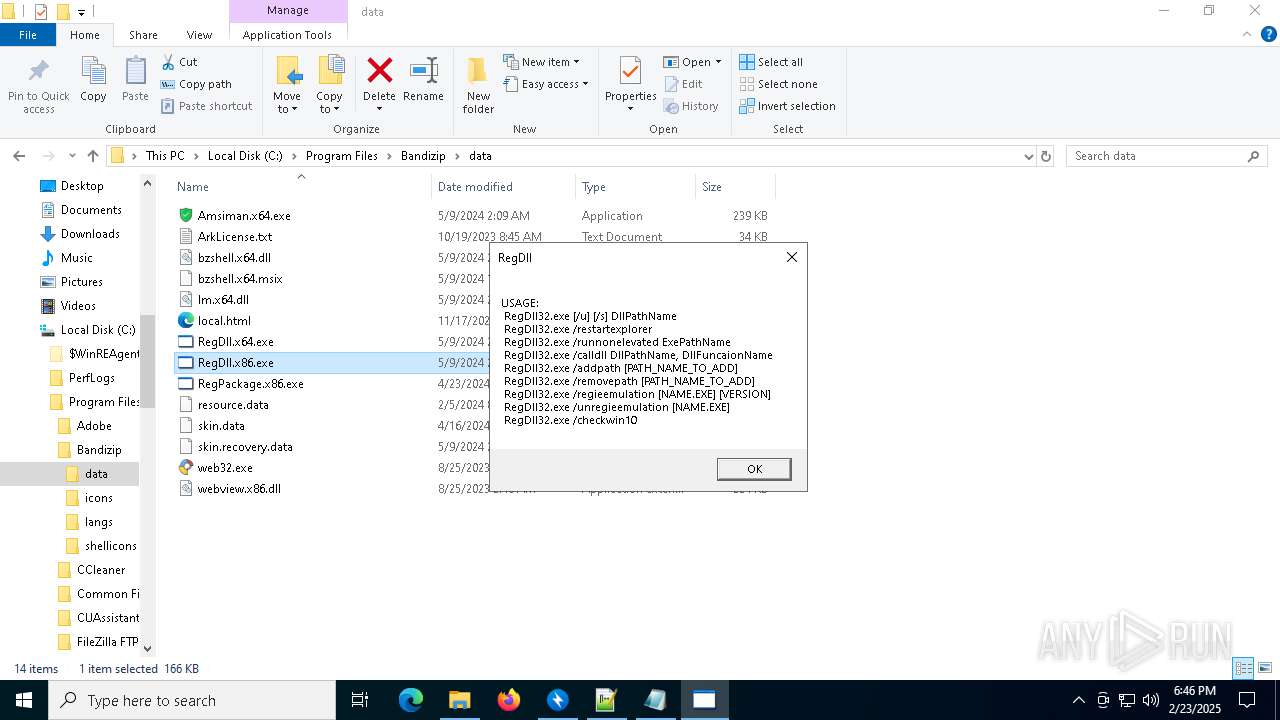Viewport: 1280px width, 720px height.
Task: Select the Manage contextual tab
Action: click(288, 11)
